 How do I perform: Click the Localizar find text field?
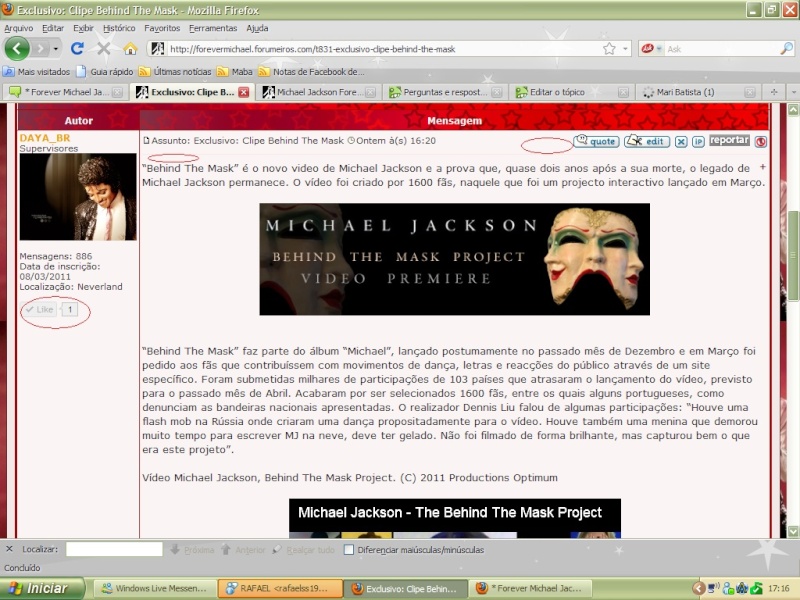tap(114, 549)
